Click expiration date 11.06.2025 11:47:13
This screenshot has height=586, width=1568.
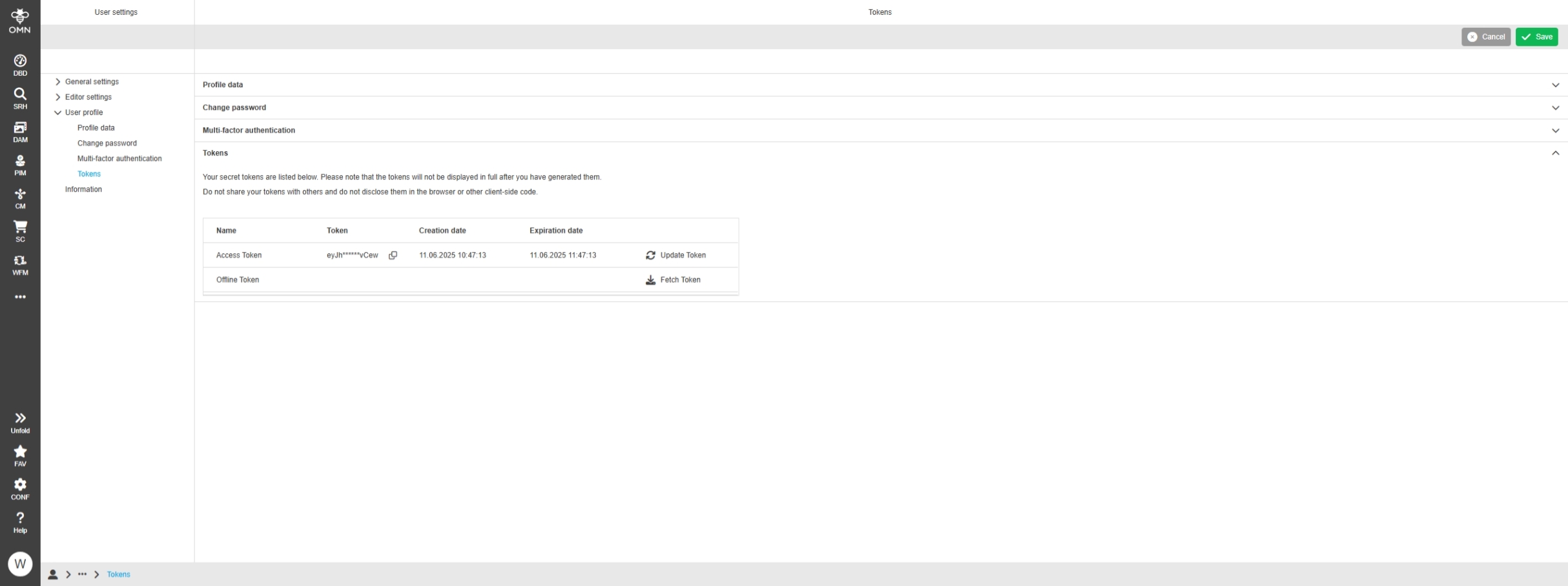tap(563, 255)
